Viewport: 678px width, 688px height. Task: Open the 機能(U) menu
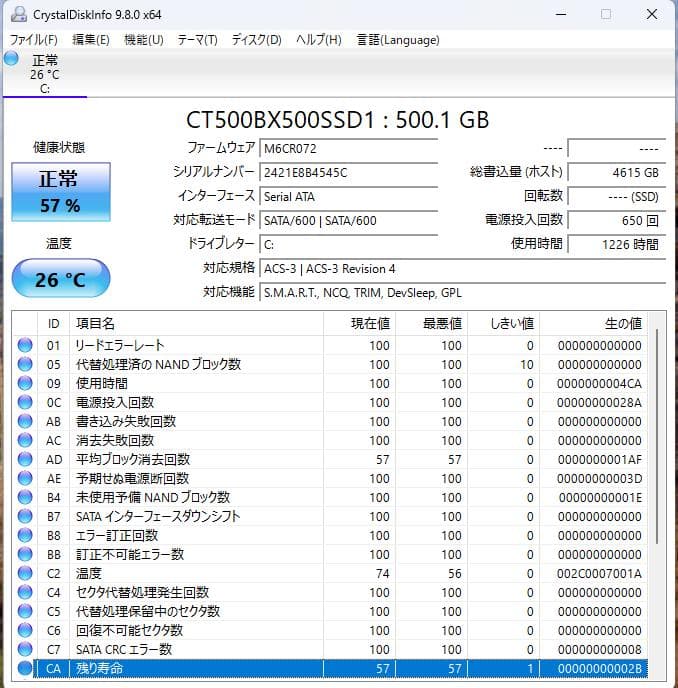[143, 40]
